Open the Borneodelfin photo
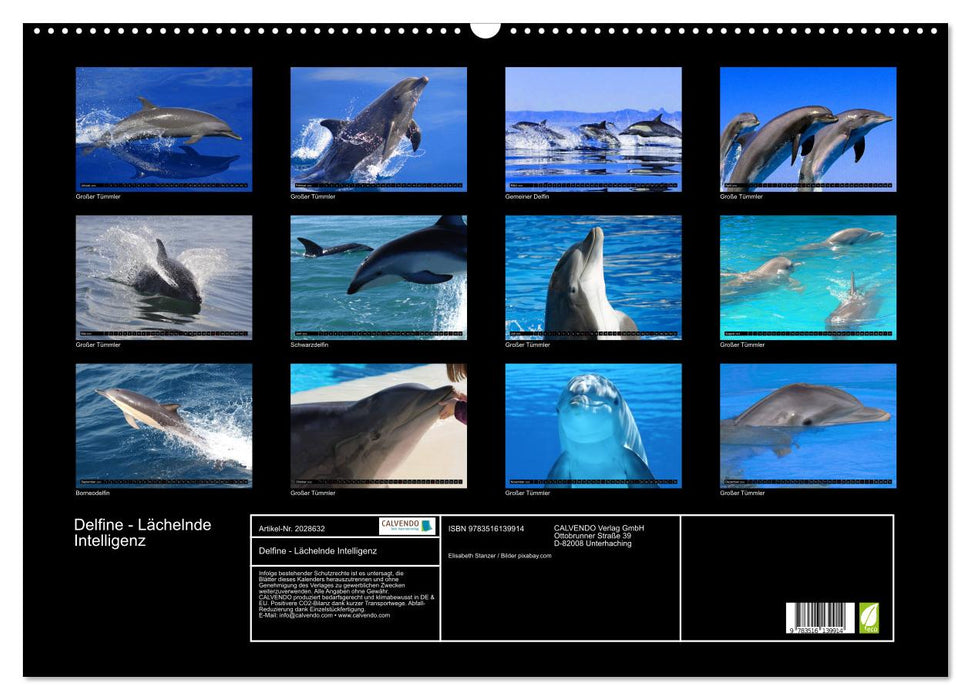This screenshot has height=700, width=971. 164,425
